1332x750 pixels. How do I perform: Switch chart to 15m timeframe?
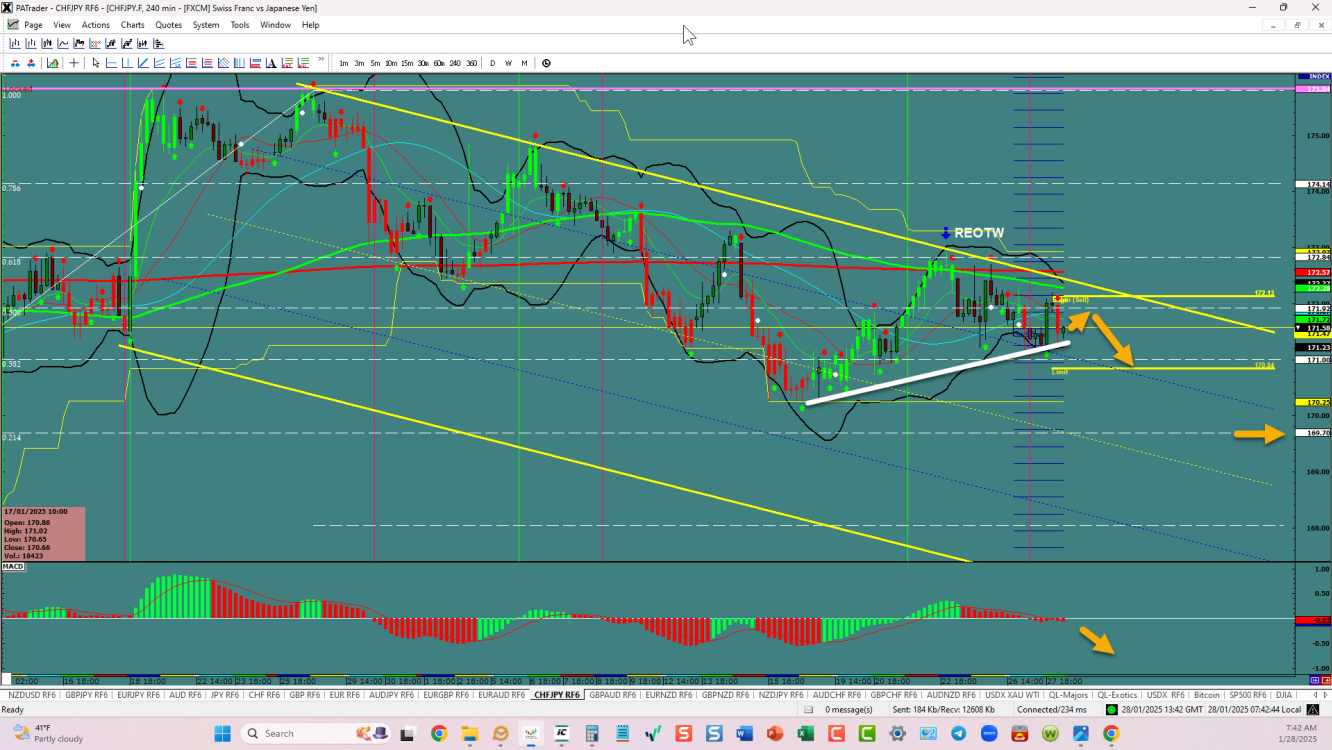407,63
